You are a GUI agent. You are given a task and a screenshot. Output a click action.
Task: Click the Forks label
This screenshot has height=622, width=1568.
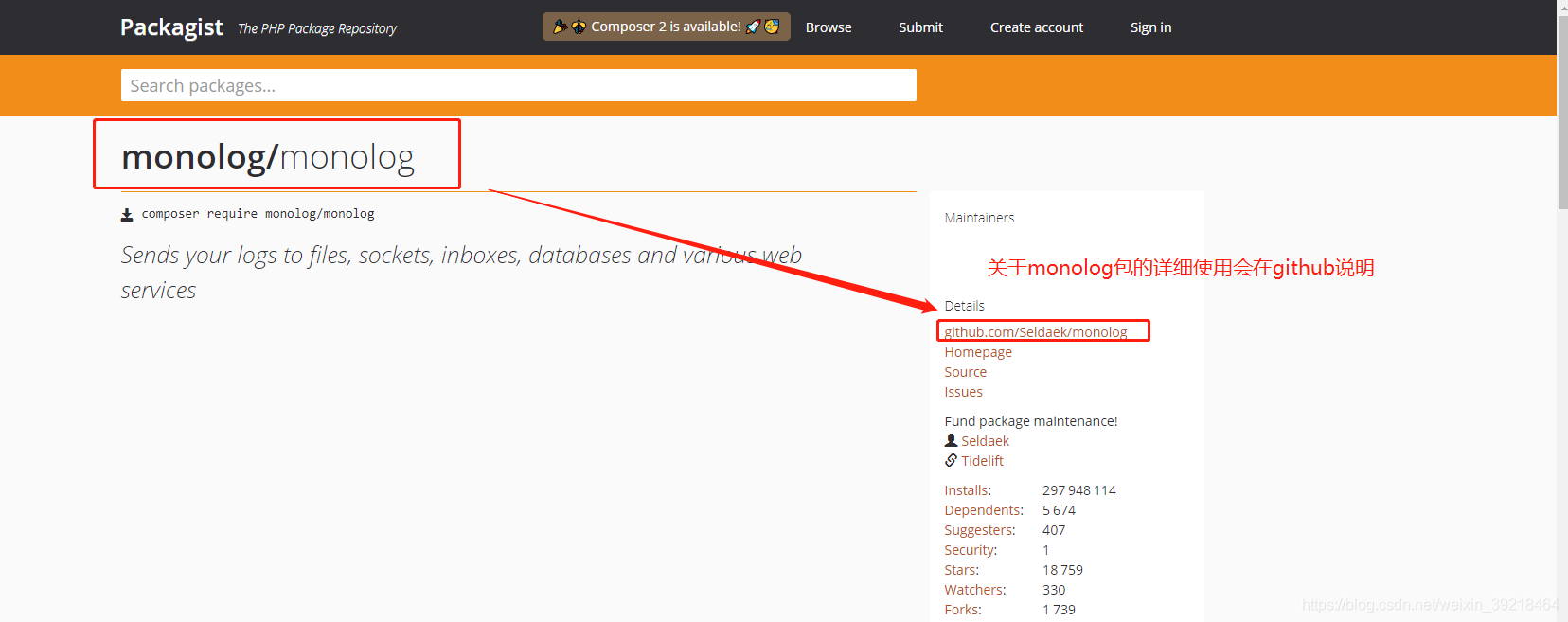(x=963, y=610)
